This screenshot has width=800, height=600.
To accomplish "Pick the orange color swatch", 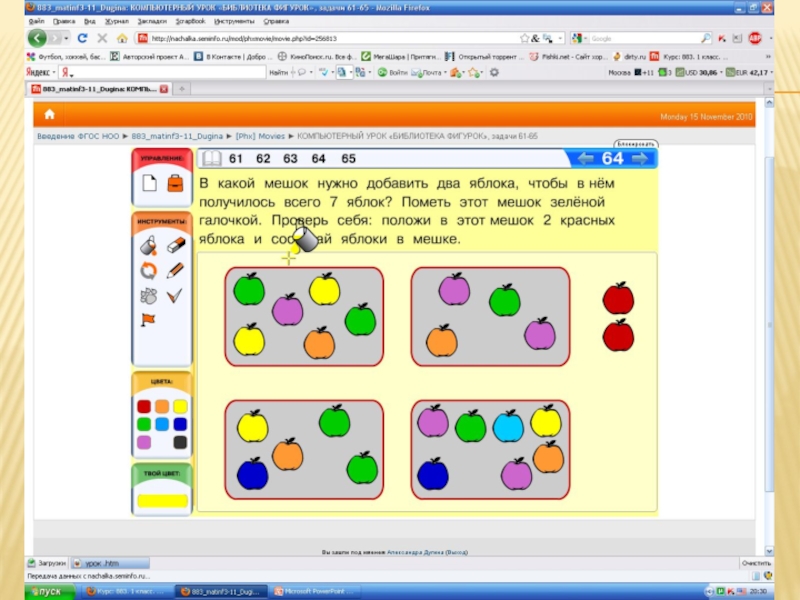I will [162, 406].
